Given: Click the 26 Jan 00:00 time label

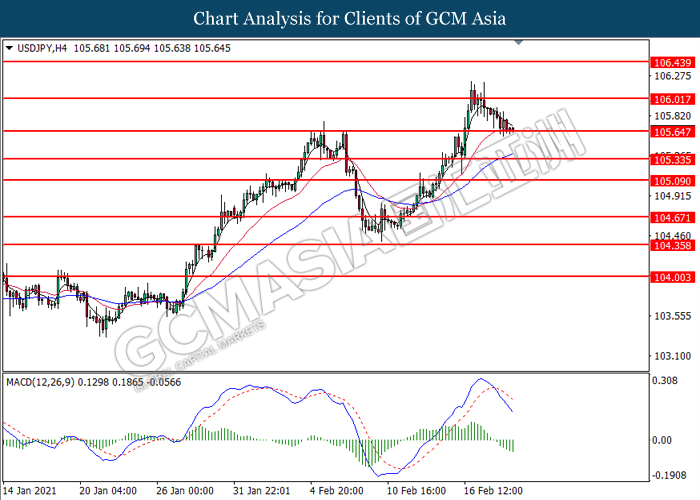Looking at the screenshot, I should pos(185,491).
